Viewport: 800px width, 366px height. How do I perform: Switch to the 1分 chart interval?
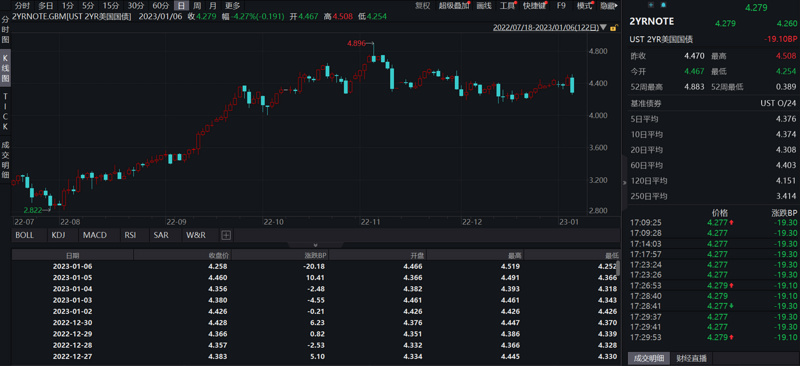point(67,6)
